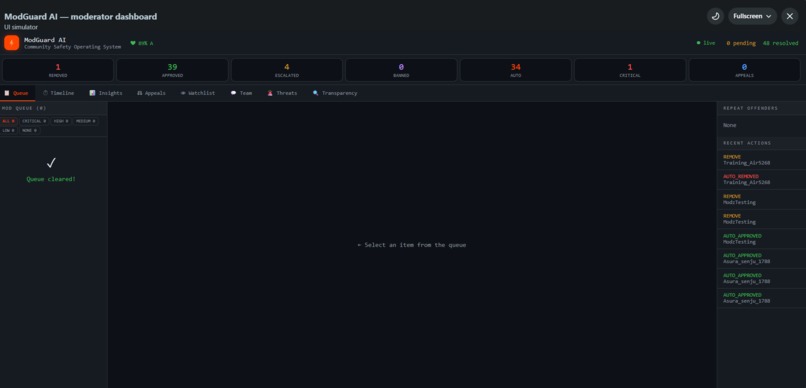The width and height of the screenshot is (806, 388).
Task: Toggle dark mode with the moon icon
Action: click(x=715, y=16)
